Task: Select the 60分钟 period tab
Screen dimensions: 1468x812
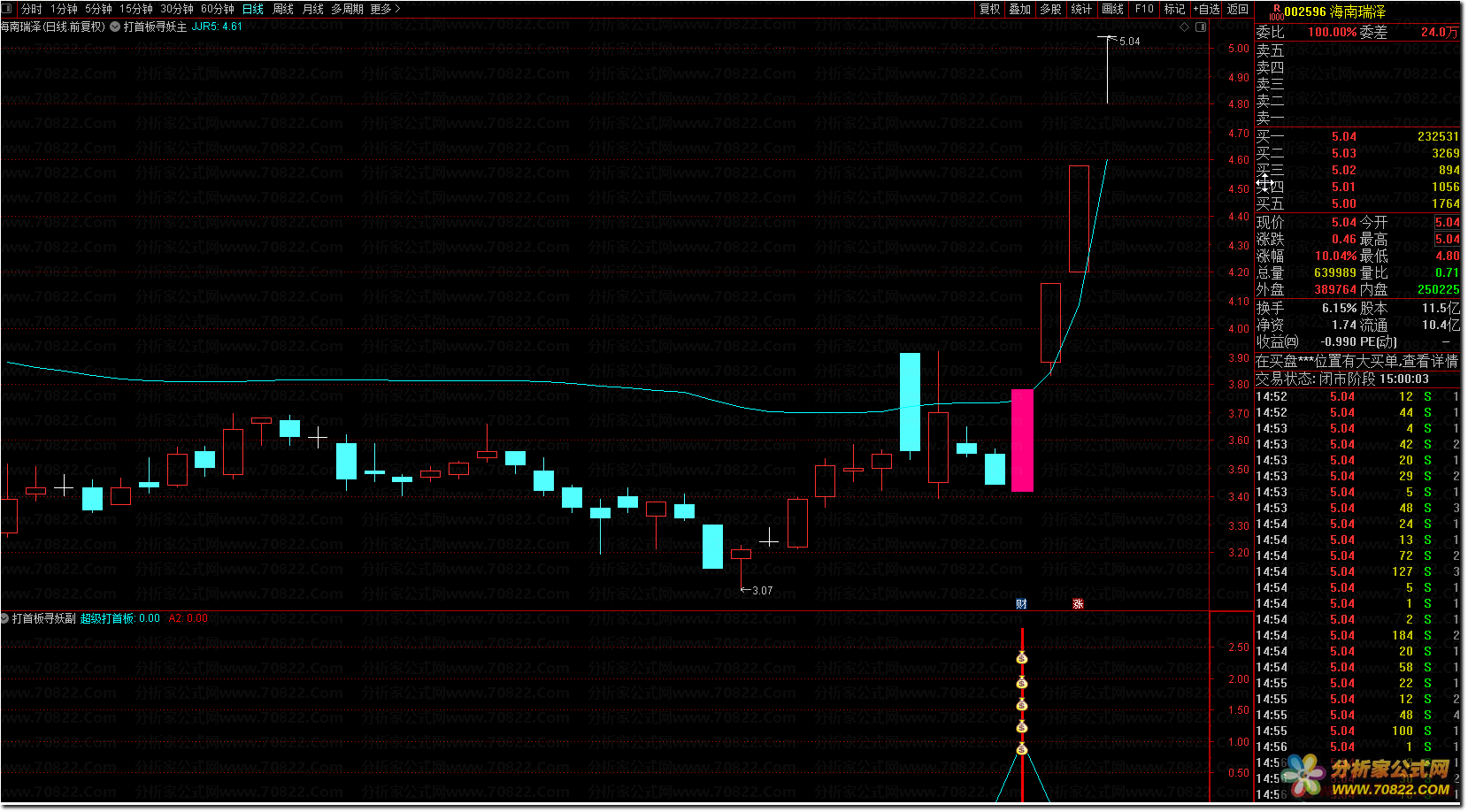Action: [218, 9]
